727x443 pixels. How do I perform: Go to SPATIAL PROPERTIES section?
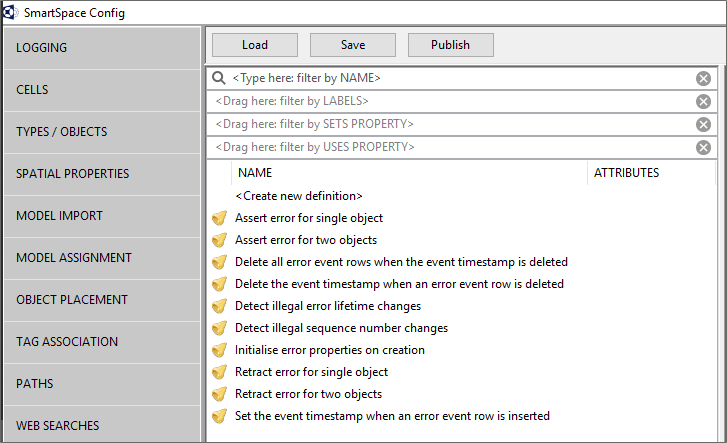(x=102, y=174)
